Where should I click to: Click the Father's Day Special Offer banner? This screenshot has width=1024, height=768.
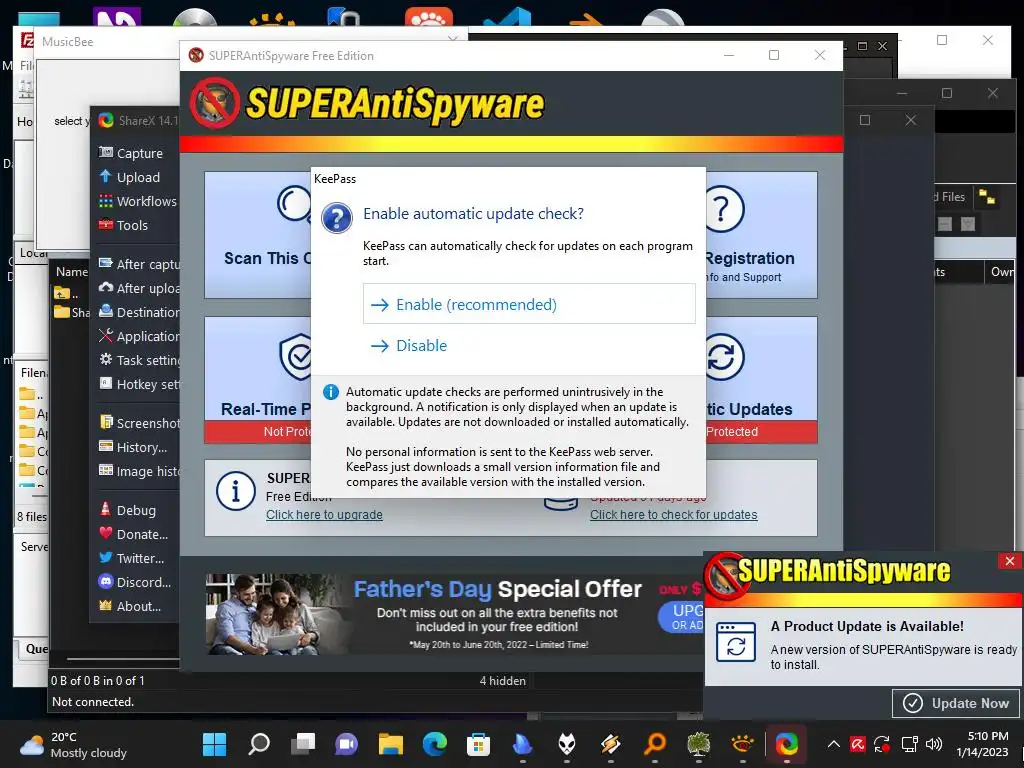click(455, 614)
